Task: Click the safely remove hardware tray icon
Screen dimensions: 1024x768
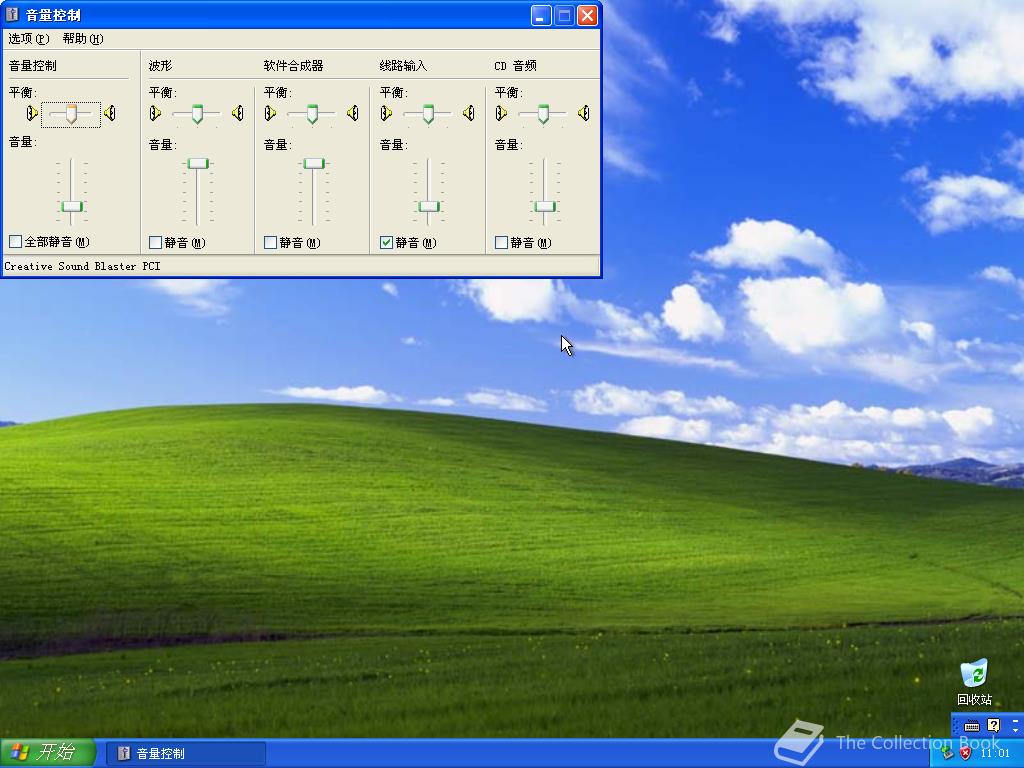Action: tap(948, 753)
